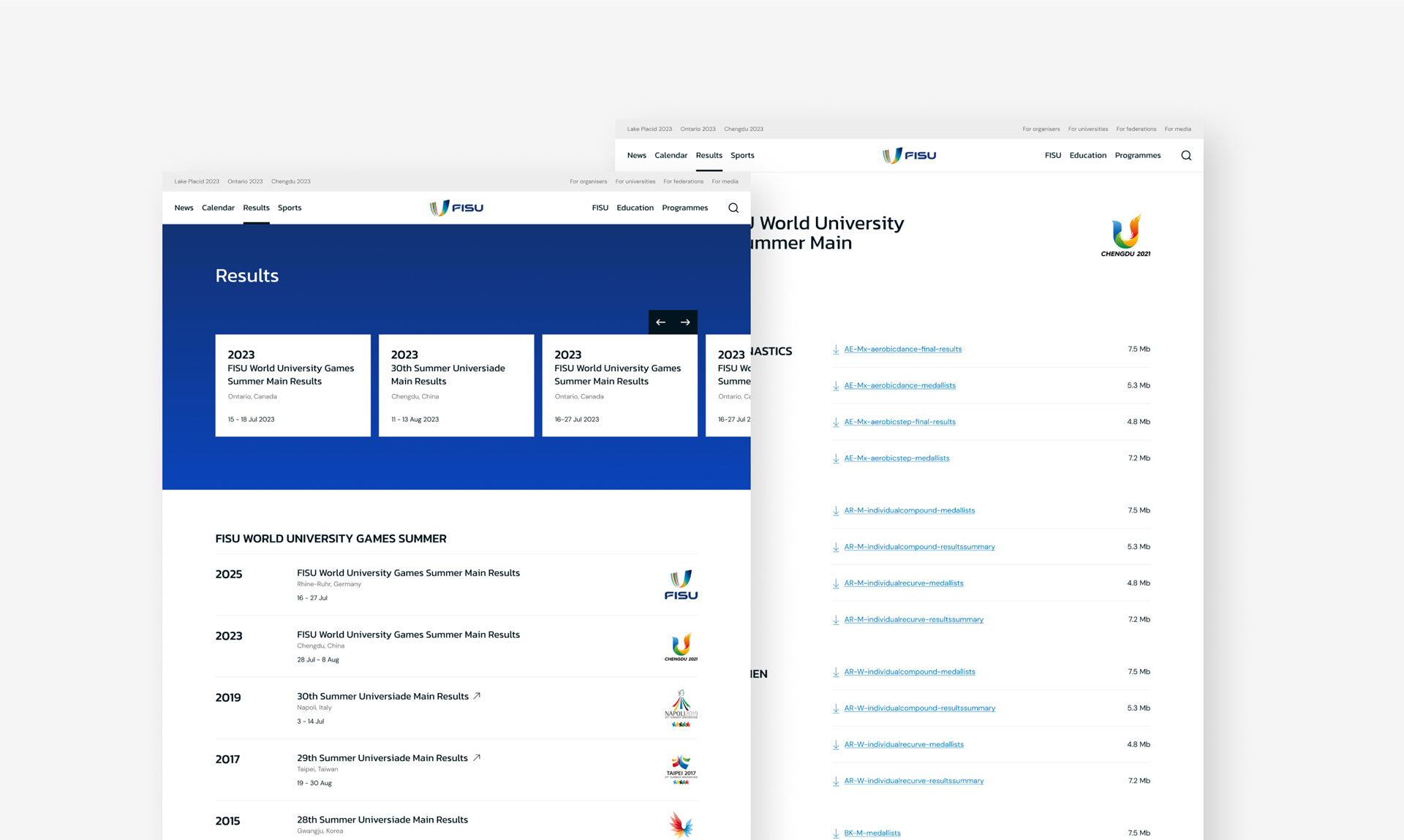The height and width of the screenshot is (840, 1404).
Task: Click the search icon in back window
Action: (1186, 155)
